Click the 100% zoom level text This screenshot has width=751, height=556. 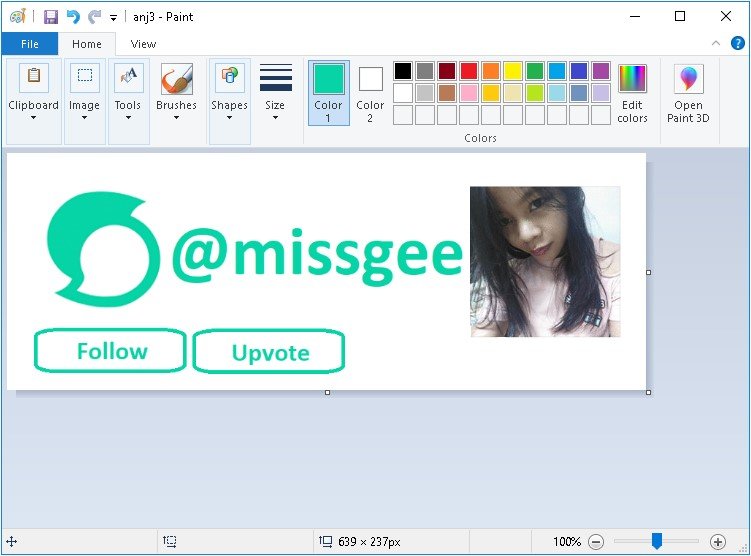click(x=567, y=542)
